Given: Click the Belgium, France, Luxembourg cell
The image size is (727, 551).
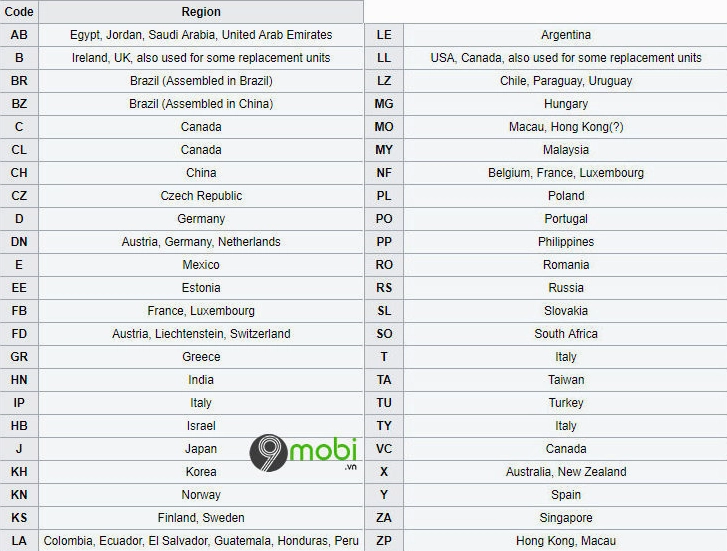Looking at the screenshot, I should (566, 173).
